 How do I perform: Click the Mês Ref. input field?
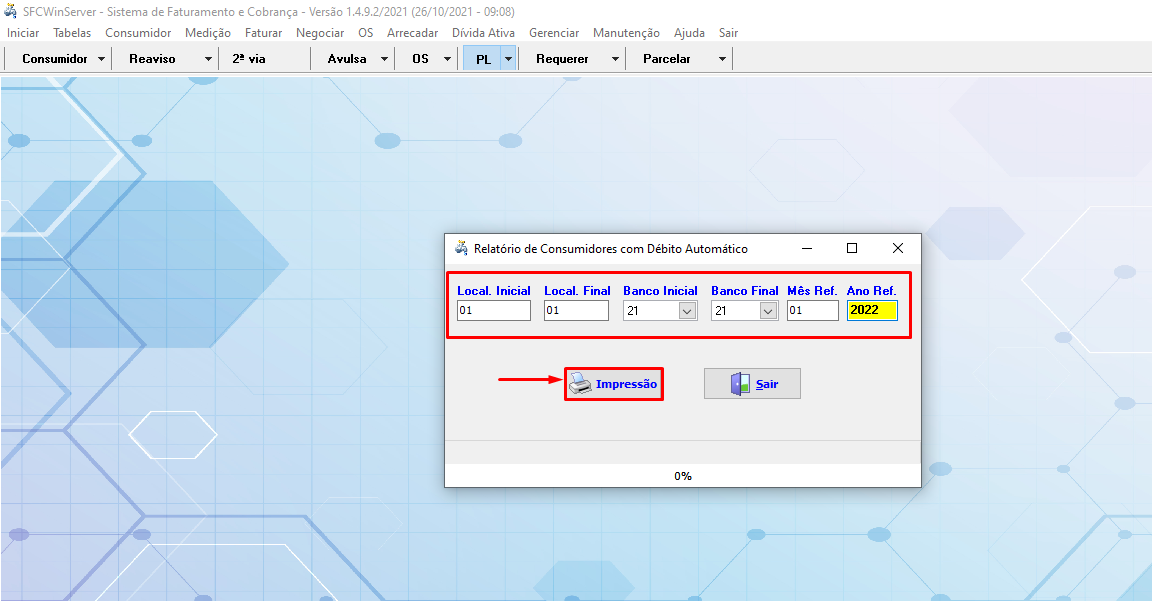[x=812, y=311]
